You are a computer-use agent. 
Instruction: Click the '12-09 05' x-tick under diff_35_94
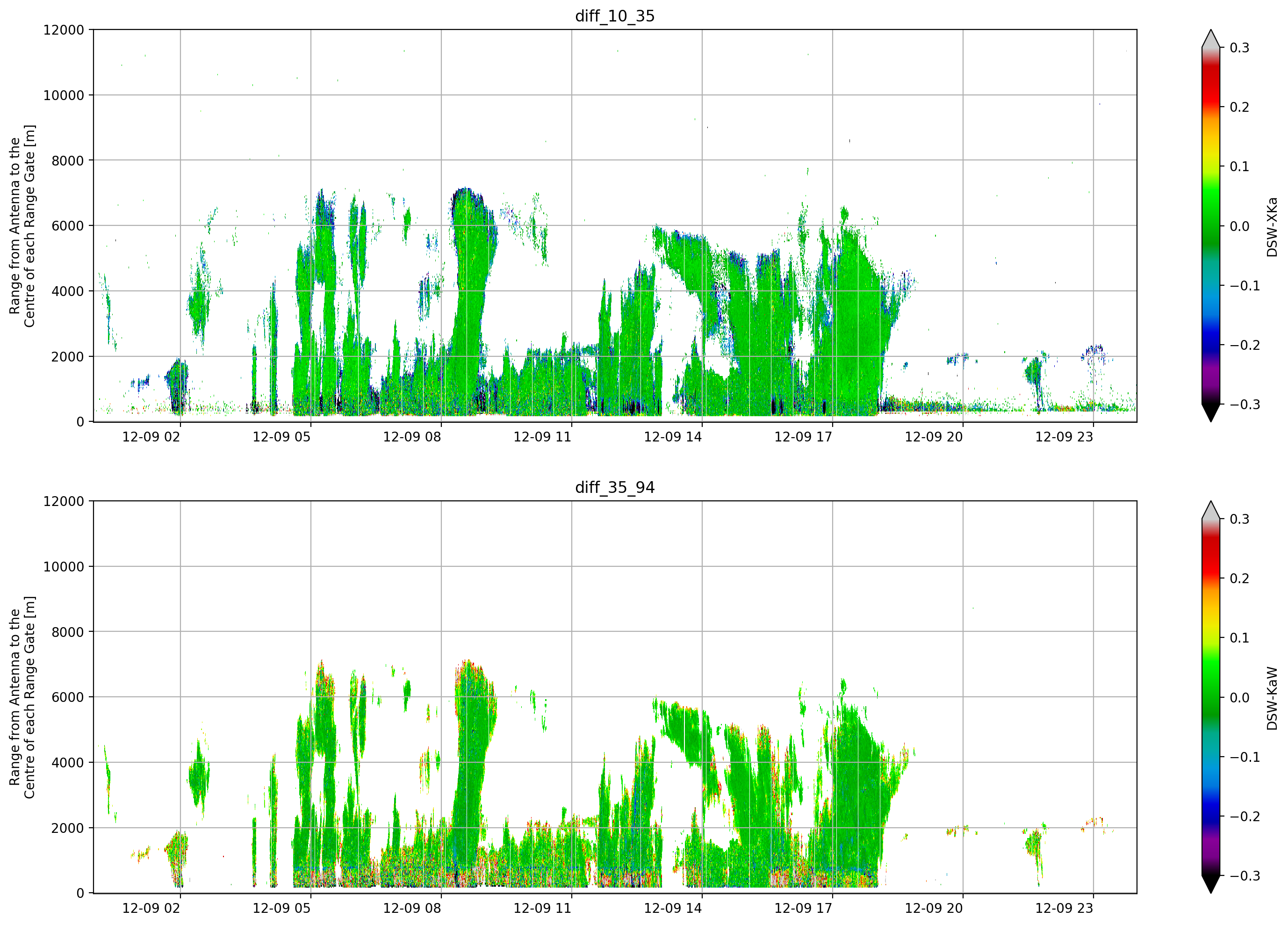coord(282,909)
